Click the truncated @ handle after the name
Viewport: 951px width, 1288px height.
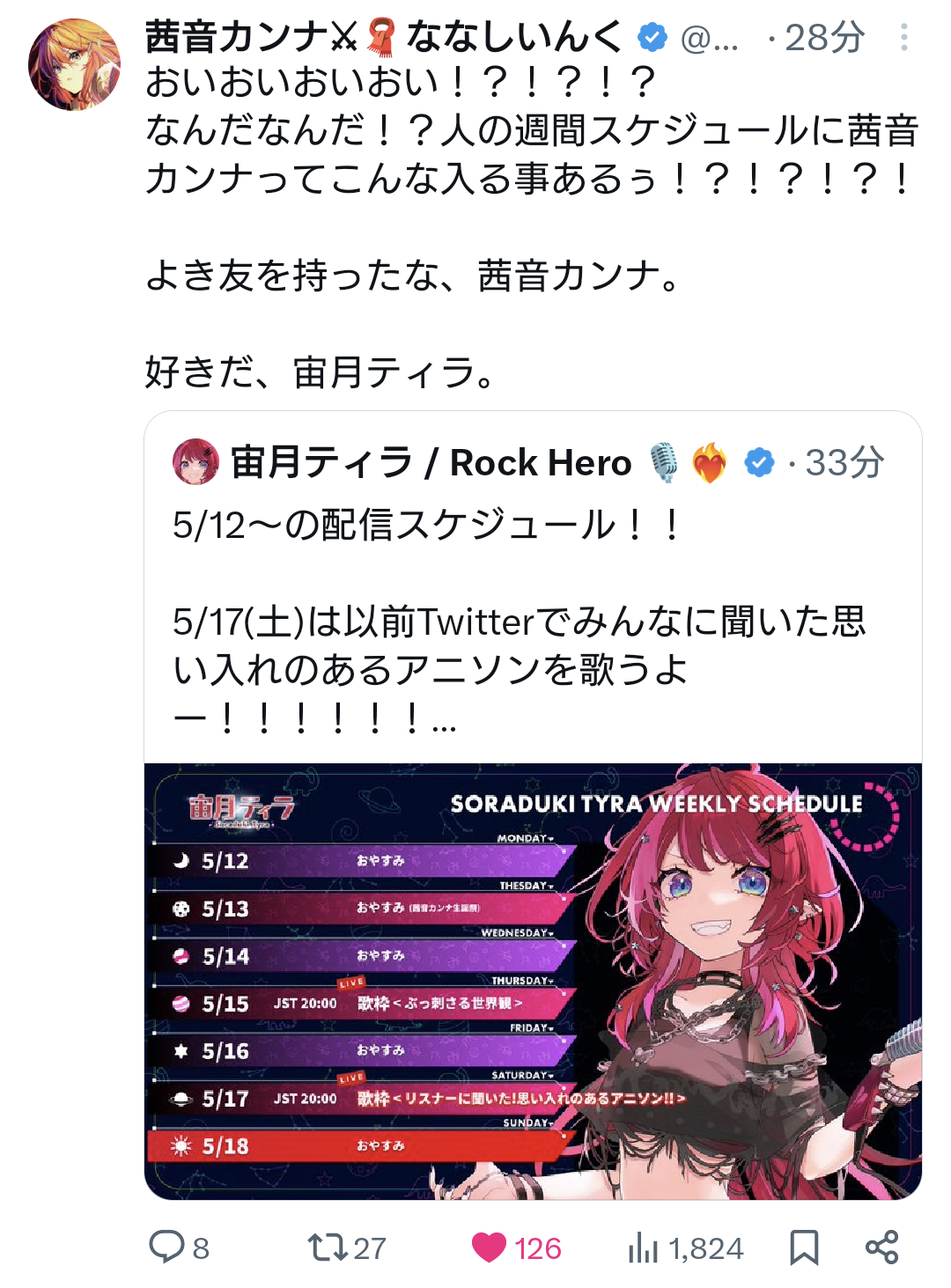coord(710,38)
